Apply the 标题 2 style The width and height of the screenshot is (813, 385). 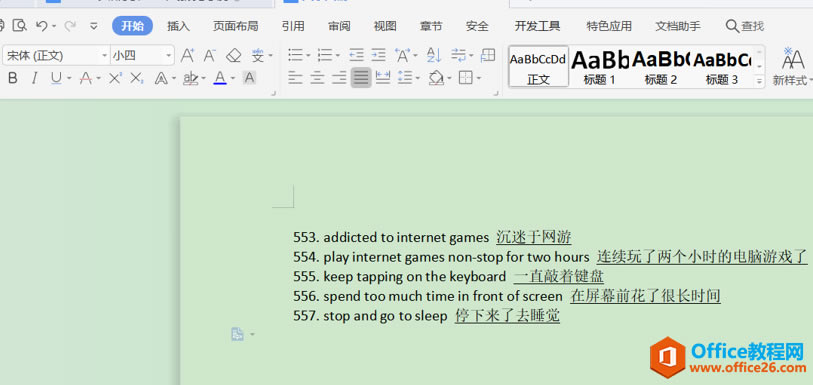[x=661, y=66]
